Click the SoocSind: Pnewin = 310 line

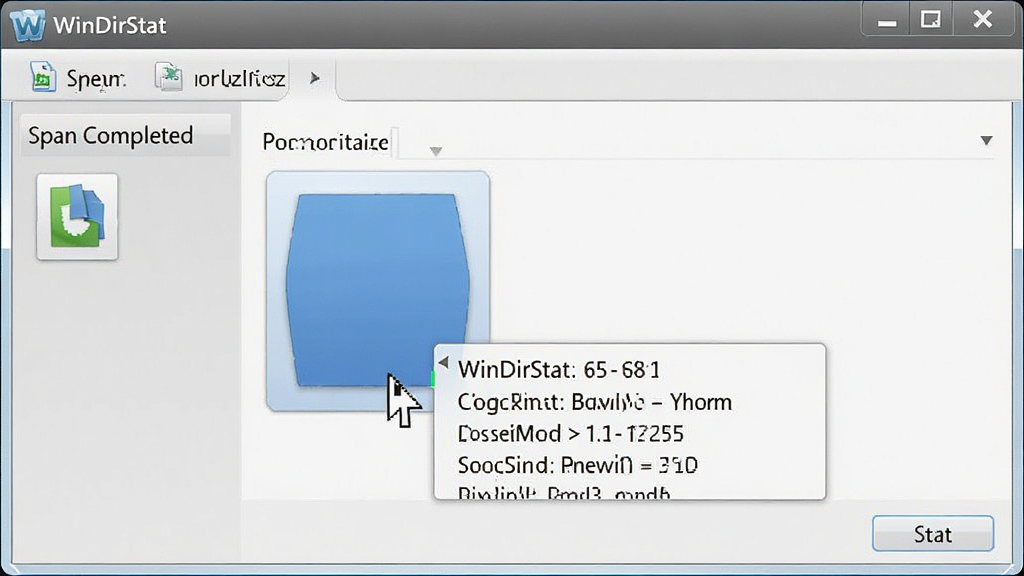[577, 465]
